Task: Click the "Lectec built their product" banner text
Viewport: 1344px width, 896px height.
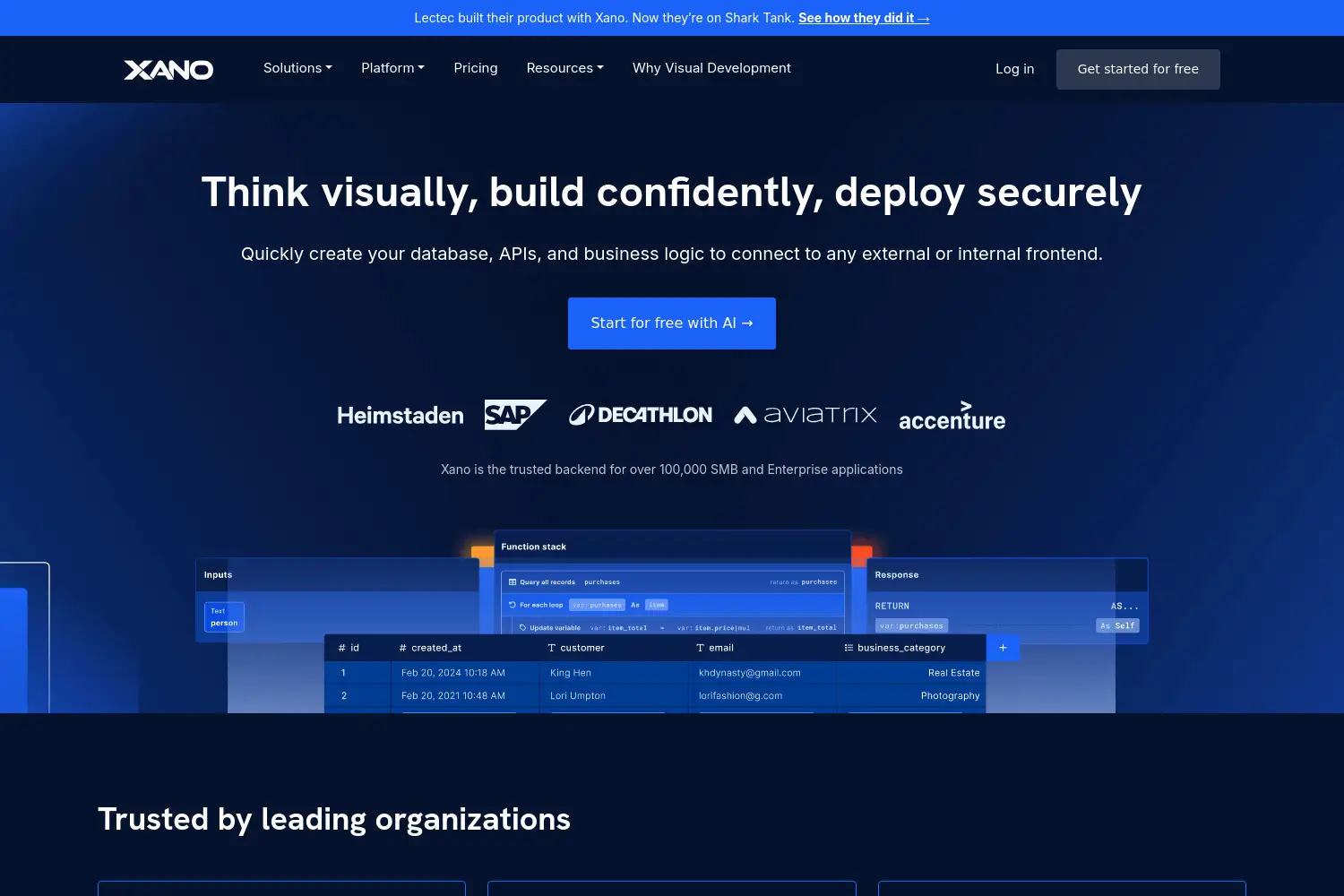Action: pos(605,18)
